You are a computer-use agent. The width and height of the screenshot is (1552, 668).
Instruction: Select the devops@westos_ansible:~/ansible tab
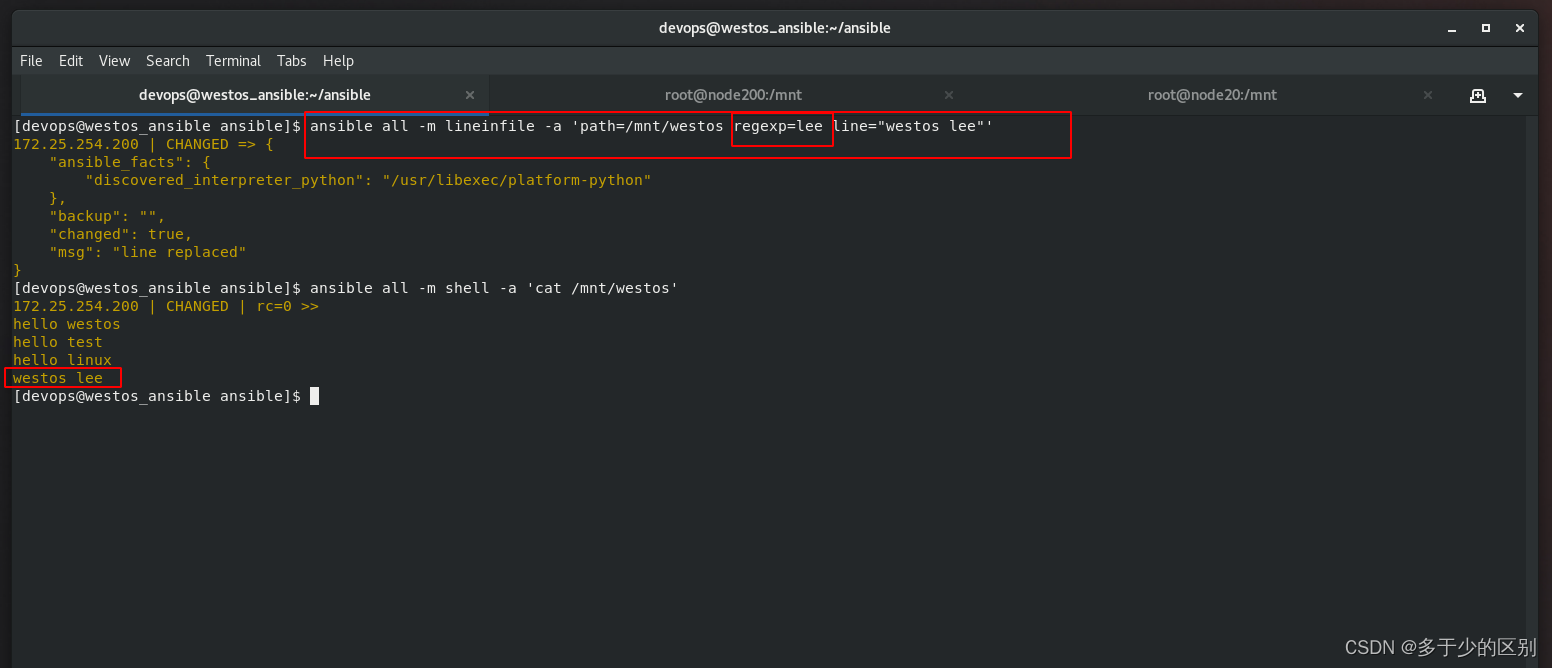pos(254,95)
